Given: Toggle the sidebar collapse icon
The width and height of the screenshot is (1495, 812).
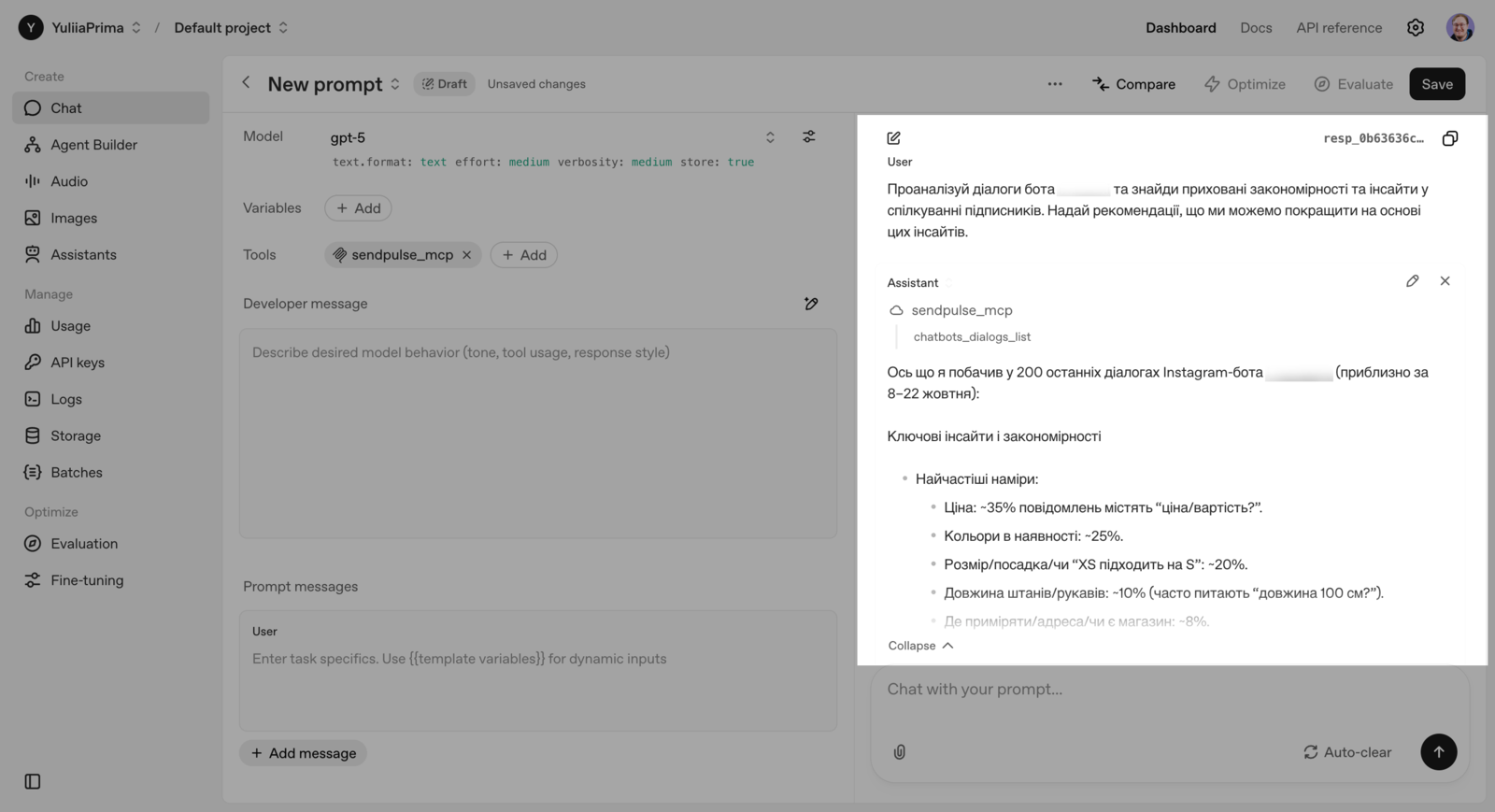Looking at the screenshot, I should [x=33, y=781].
